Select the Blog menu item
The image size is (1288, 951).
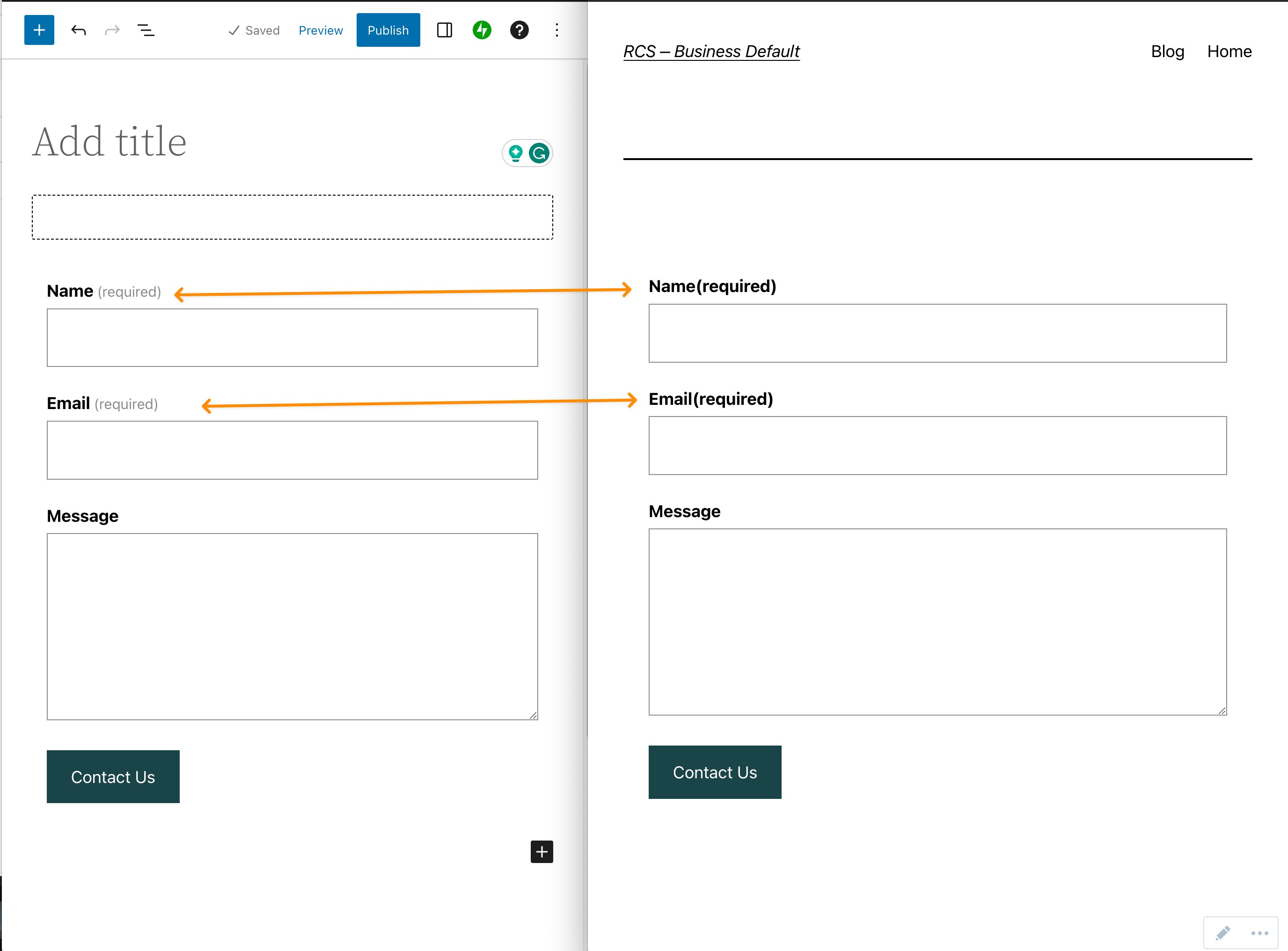pos(1167,51)
